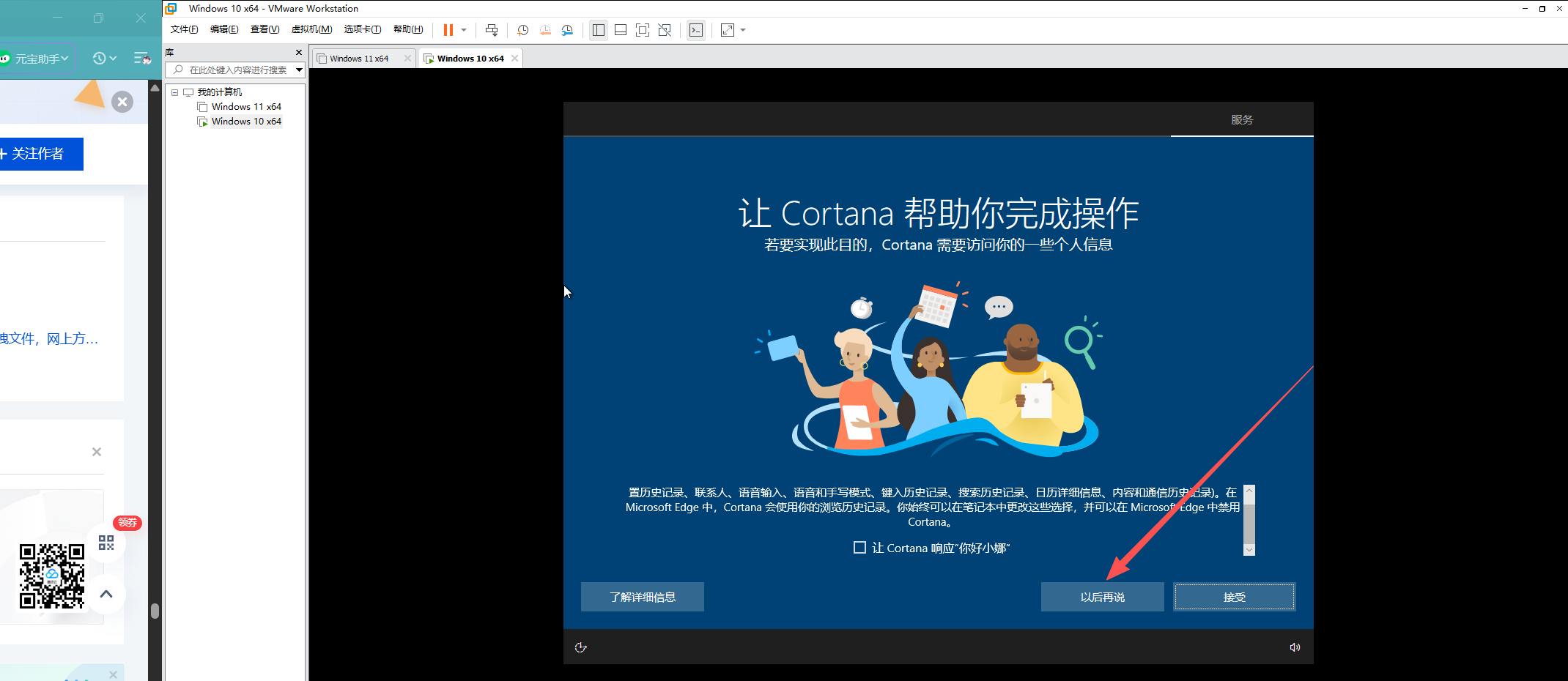Click the 关注作者 button in browser window
The width and height of the screenshot is (1568, 681).
pos(40,154)
